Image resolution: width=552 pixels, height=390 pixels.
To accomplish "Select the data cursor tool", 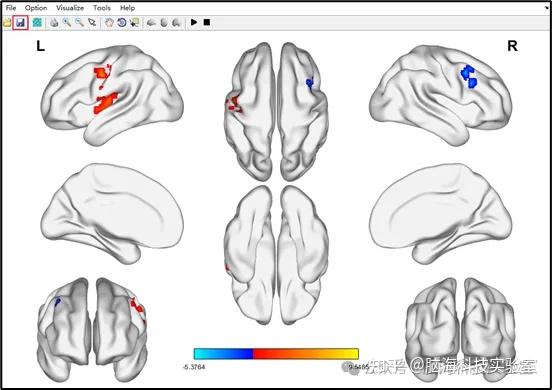I will 134,23.
